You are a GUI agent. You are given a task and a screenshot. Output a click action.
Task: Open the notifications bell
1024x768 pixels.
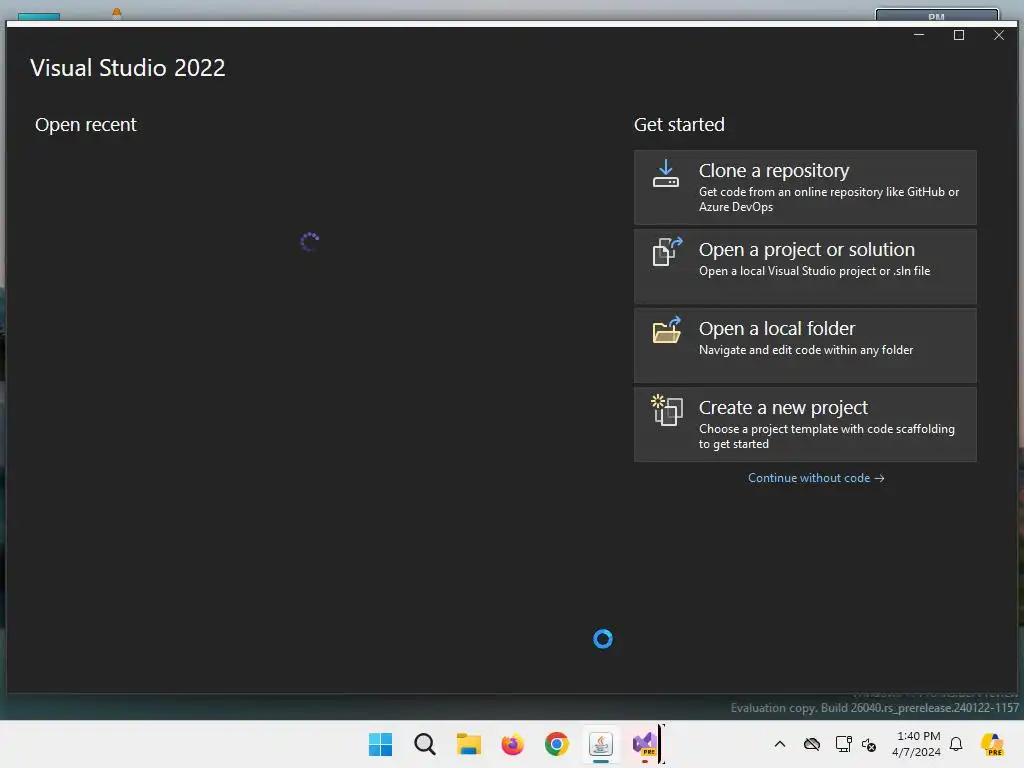coord(956,744)
